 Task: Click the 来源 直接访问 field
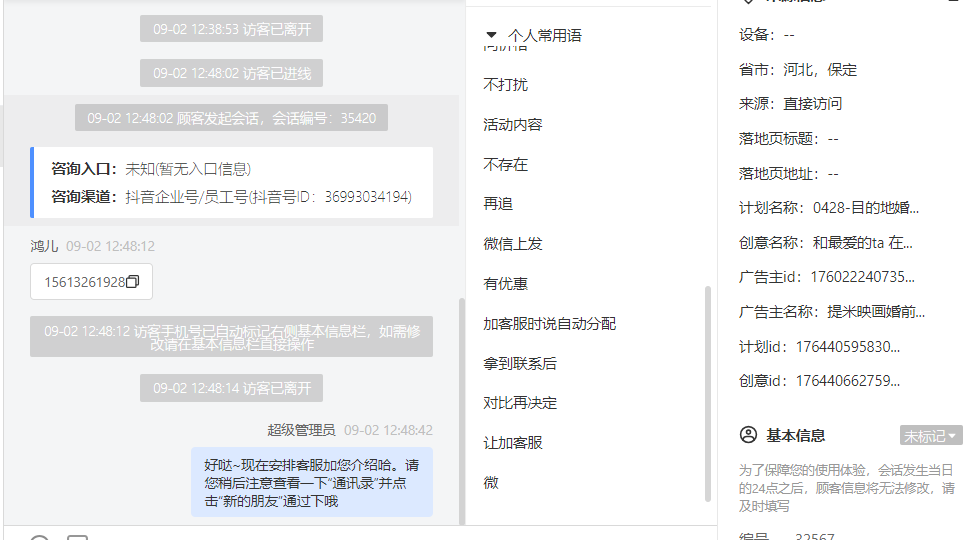tap(791, 103)
